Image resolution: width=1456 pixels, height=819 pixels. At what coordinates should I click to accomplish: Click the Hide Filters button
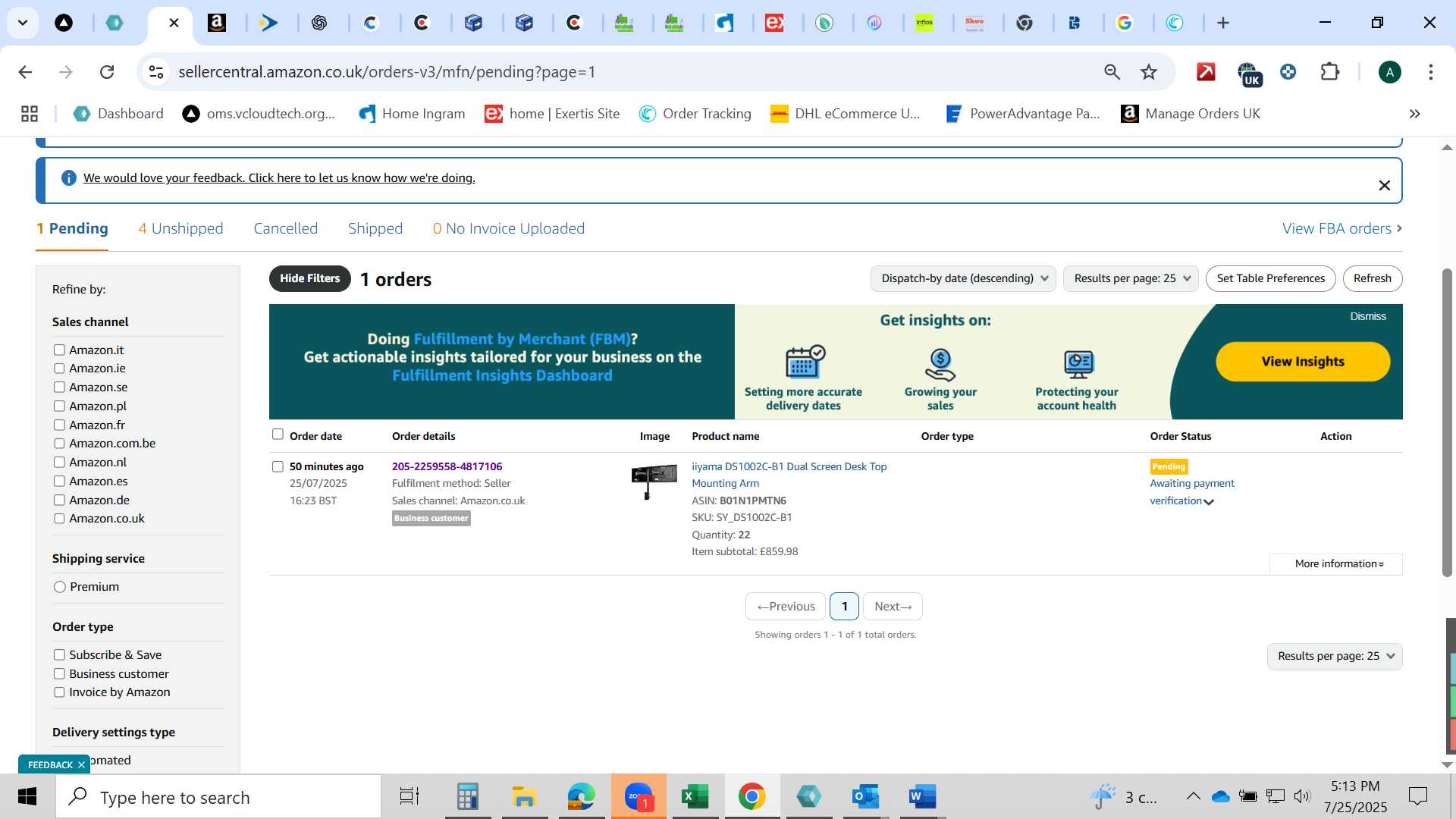point(310,278)
